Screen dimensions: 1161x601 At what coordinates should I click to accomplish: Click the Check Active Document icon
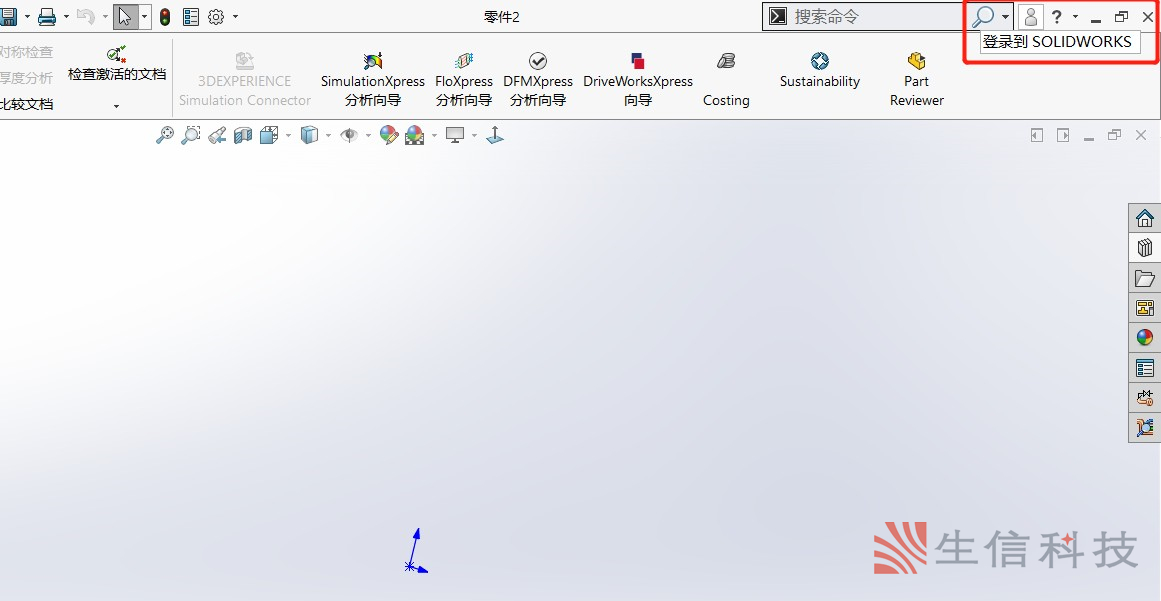tap(116, 53)
